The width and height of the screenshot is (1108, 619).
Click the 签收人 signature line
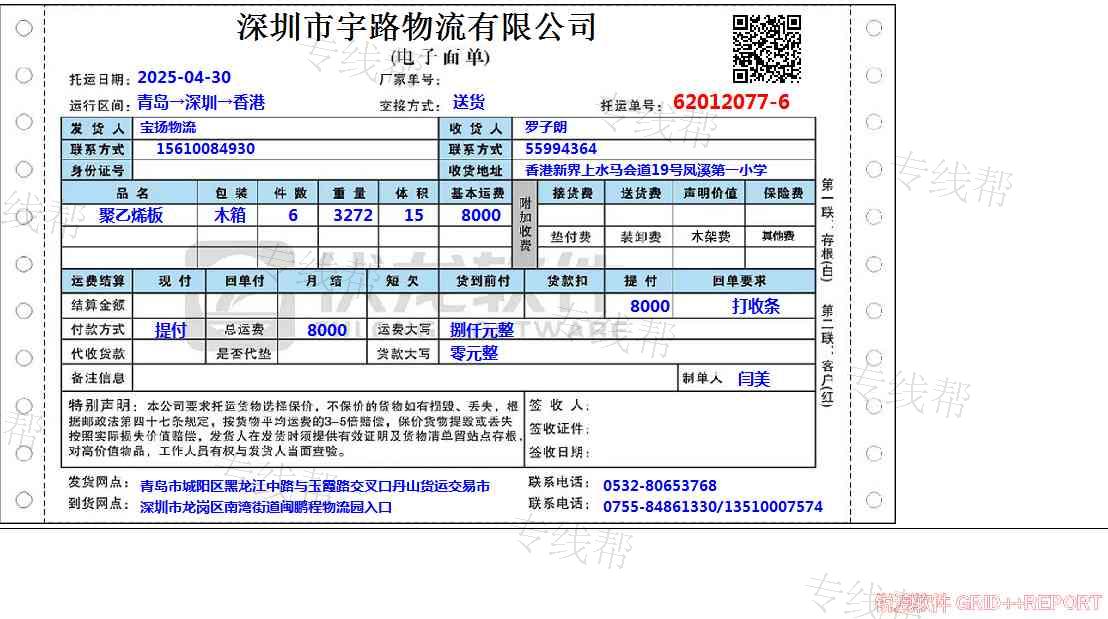click(x=558, y=406)
